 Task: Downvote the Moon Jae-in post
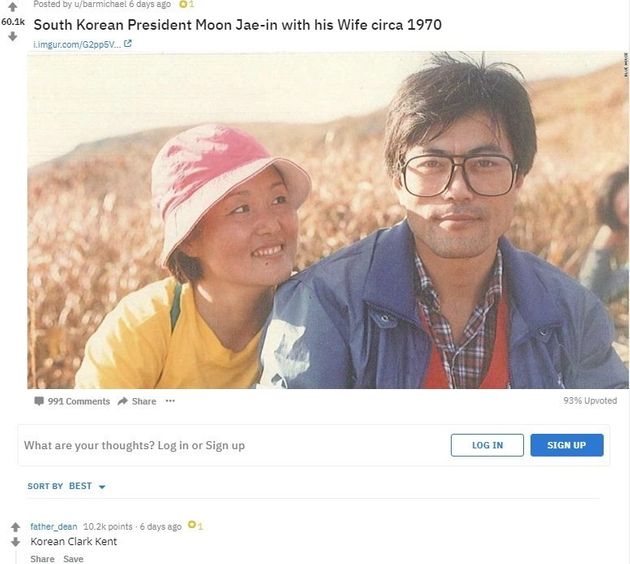tap(14, 36)
